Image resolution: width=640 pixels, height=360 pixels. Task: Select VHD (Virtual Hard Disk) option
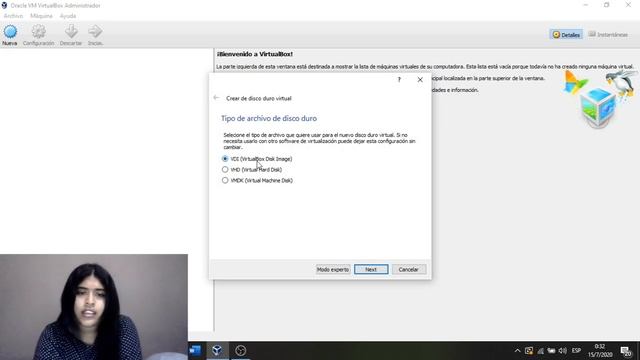click(252, 169)
